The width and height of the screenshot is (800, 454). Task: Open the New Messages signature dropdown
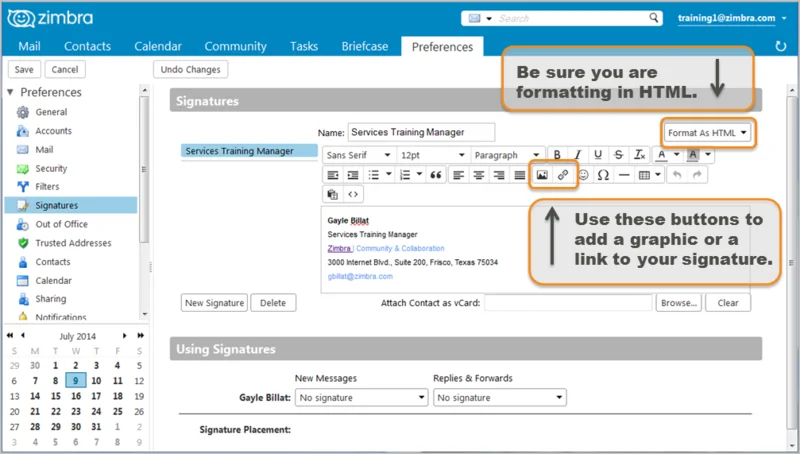pos(361,397)
